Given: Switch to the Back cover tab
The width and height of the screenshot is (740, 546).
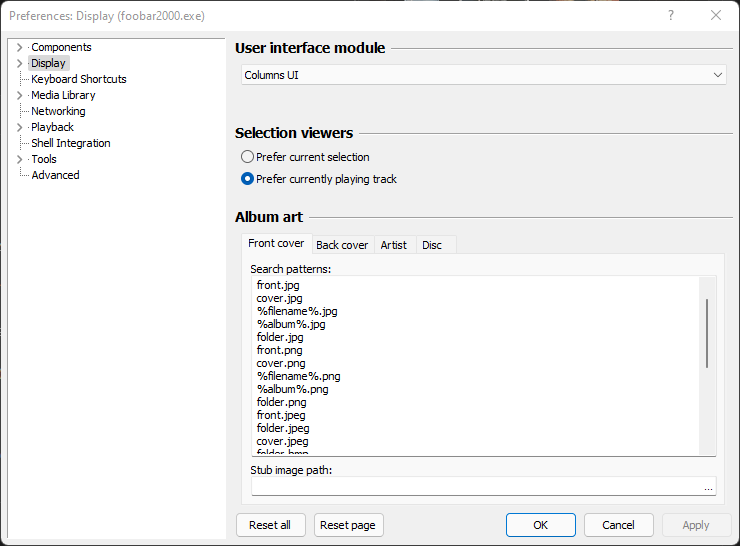Looking at the screenshot, I should click(342, 245).
